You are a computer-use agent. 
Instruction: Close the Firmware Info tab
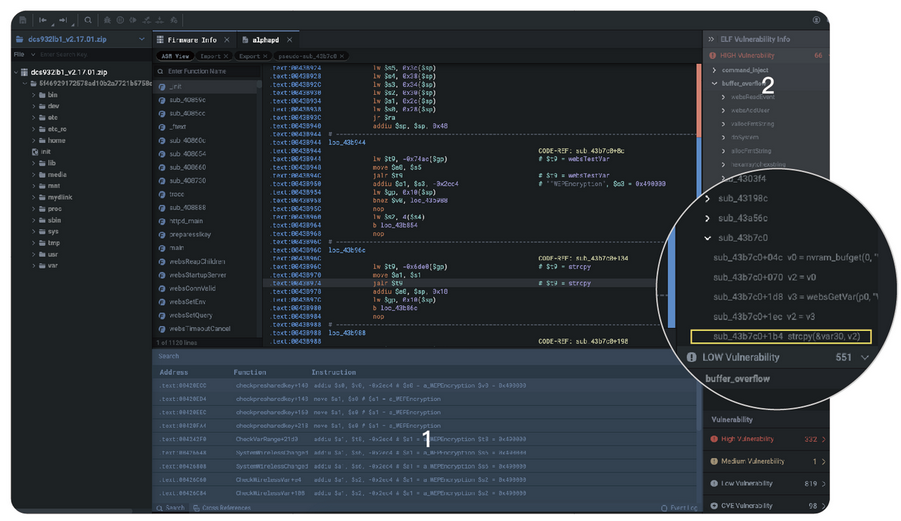pyautogui.click(x=227, y=40)
